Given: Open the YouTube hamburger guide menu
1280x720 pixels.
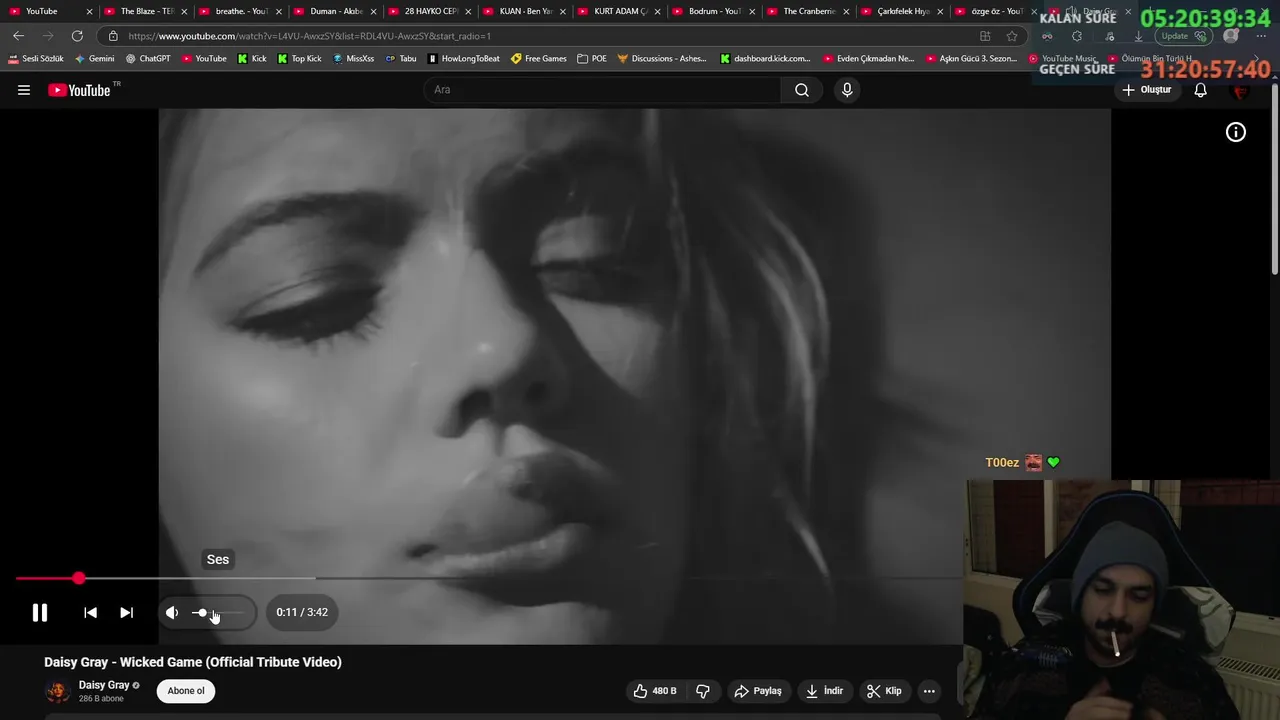Looking at the screenshot, I should point(24,90).
